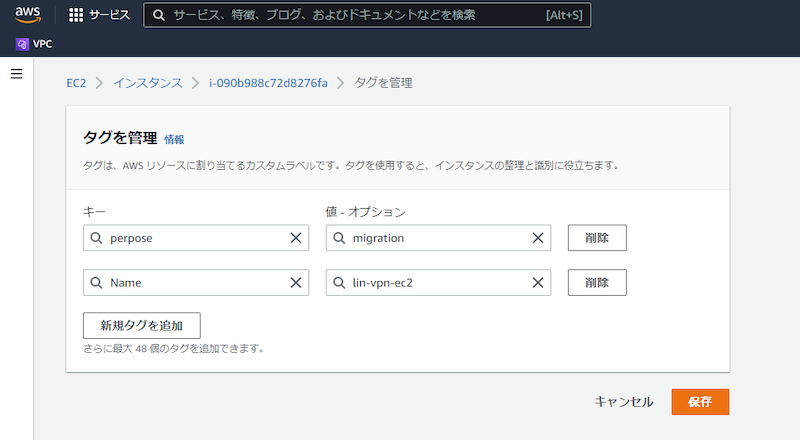Clear the perpose key field

coord(296,238)
